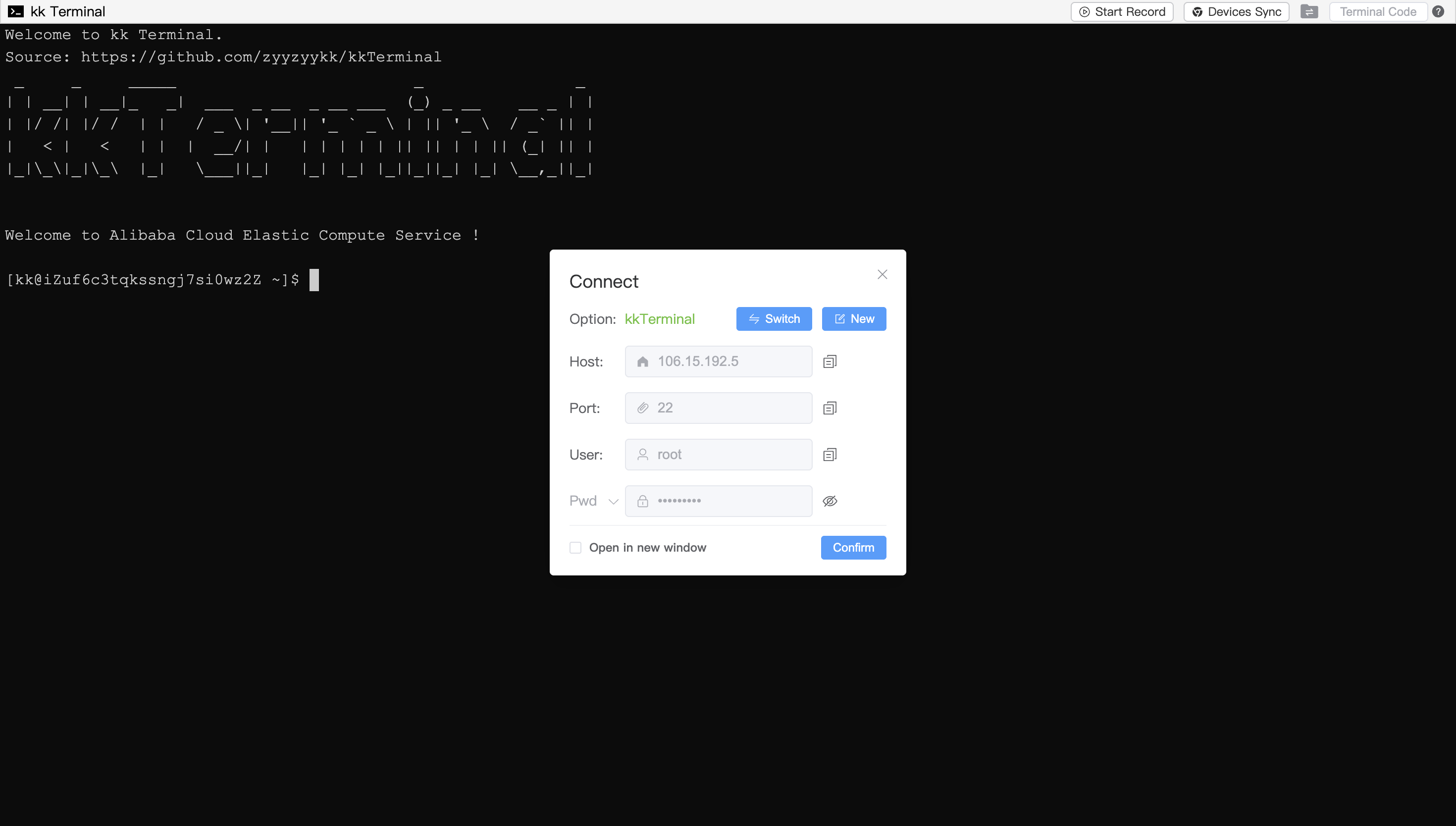Enable Open in new window checkbox
1456x826 pixels.
tap(575, 548)
